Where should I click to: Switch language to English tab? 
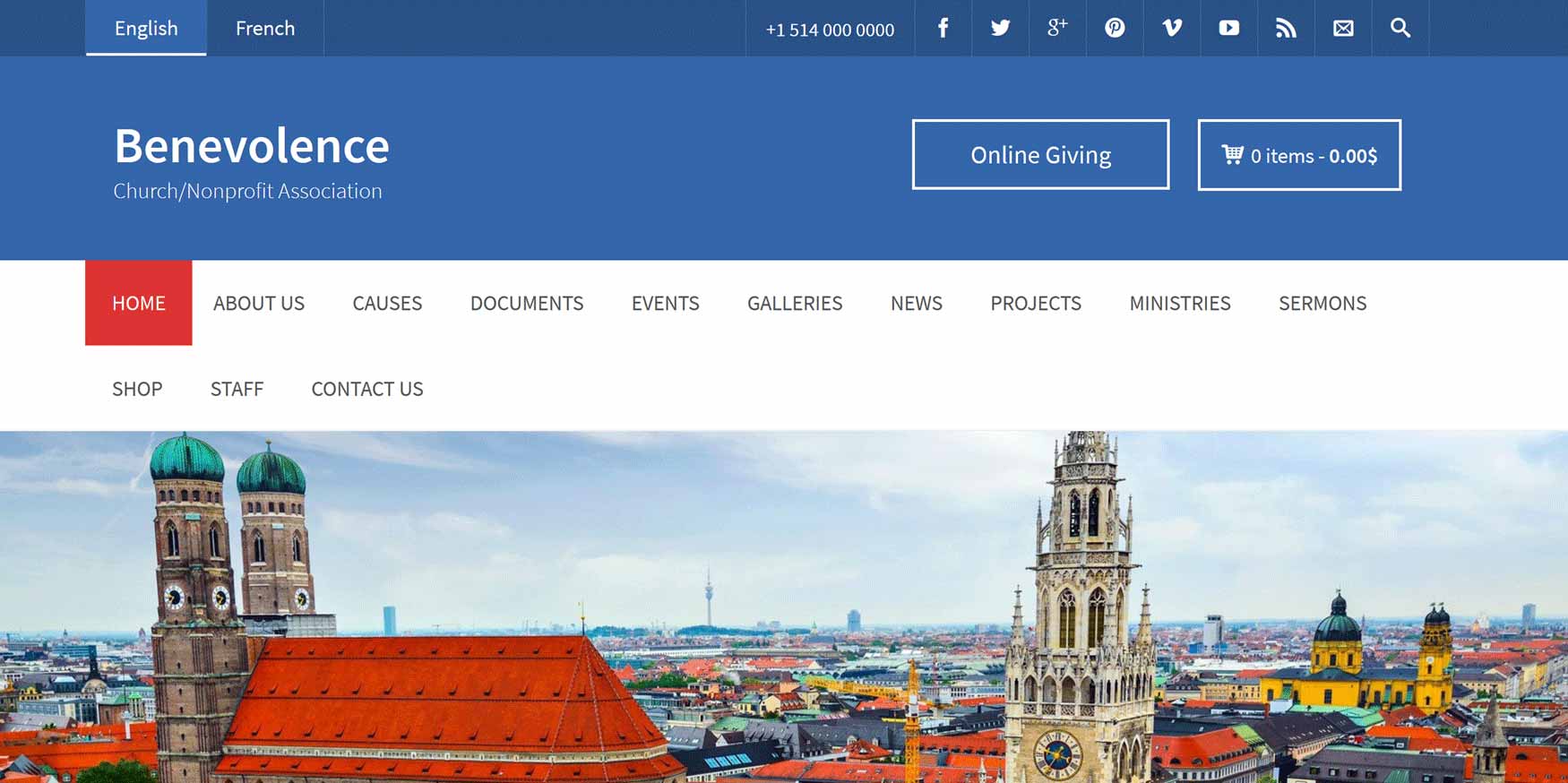(x=146, y=28)
